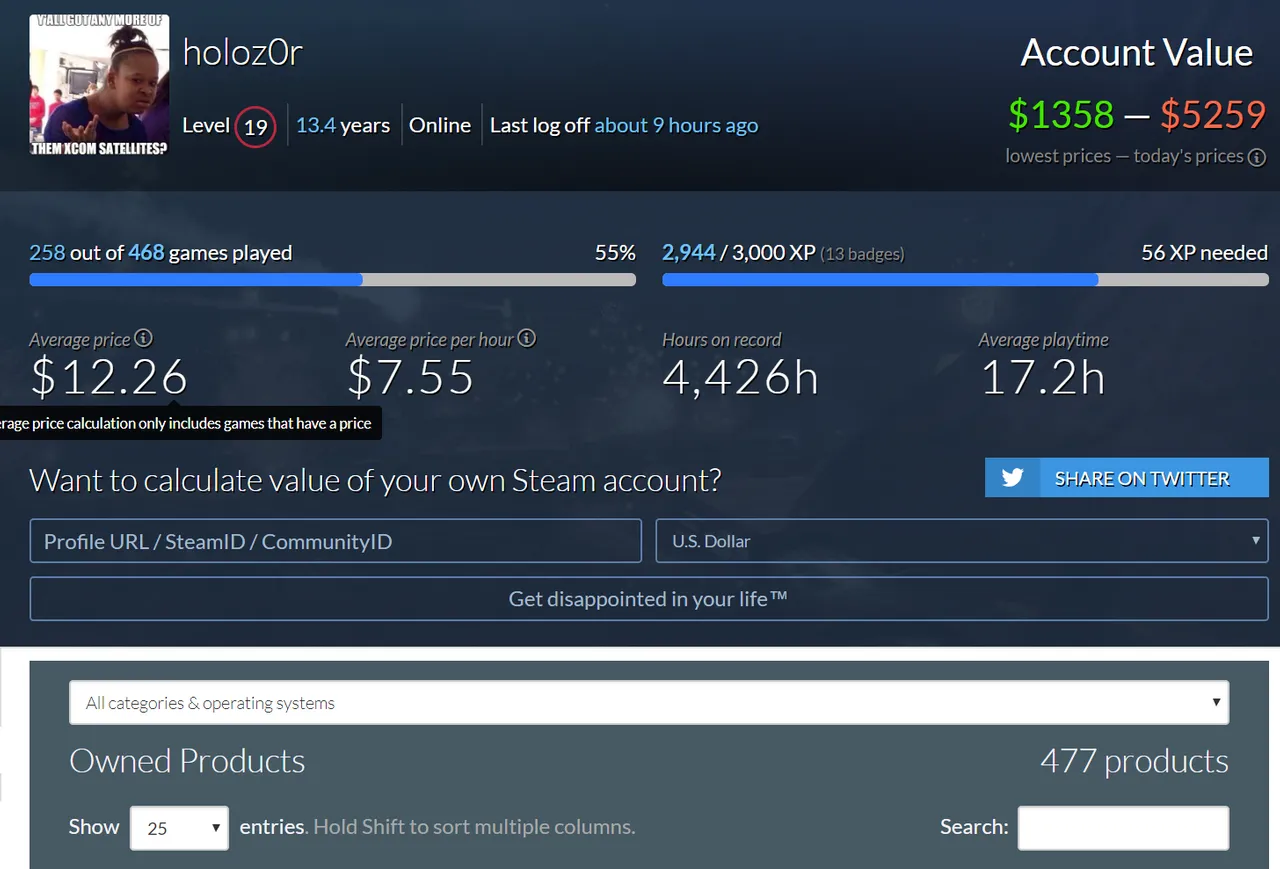Click the info icon next to Average price
Viewport: 1280px width, 869px height.
tap(144, 338)
